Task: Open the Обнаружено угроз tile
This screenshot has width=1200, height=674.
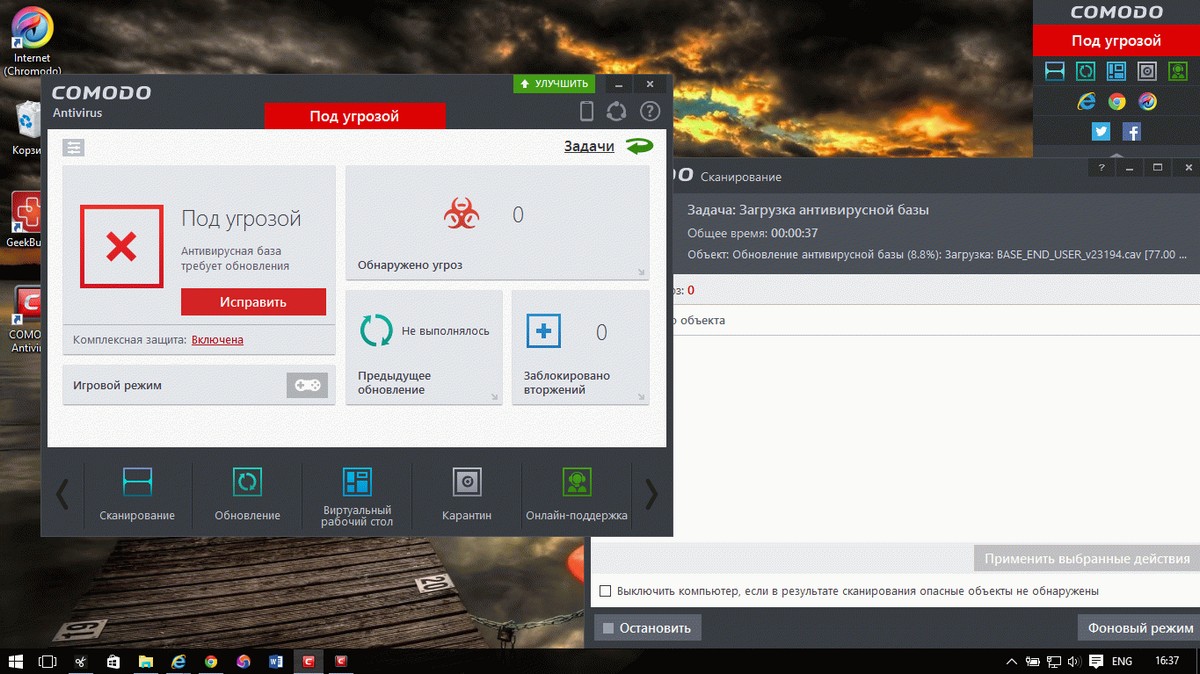Action: [x=497, y=223]
